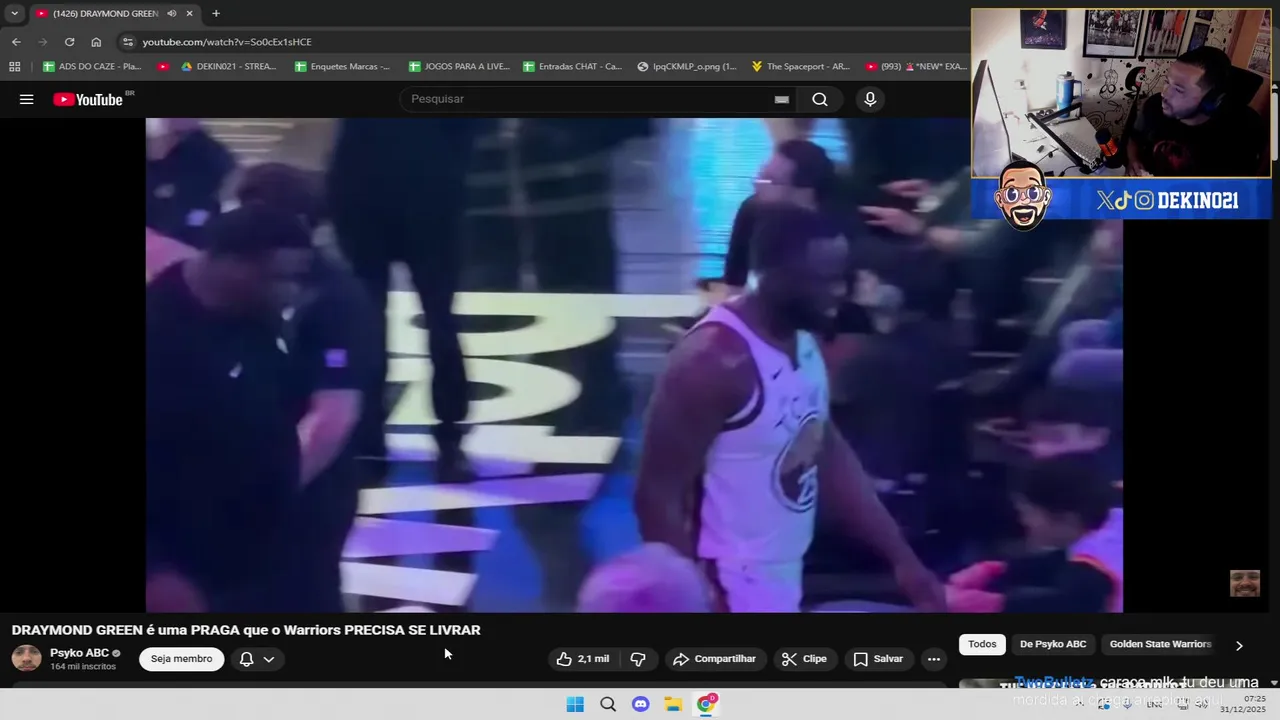The width and height of the screenshot is (1280, 720).
Task: Show more chips with right arrow
Action: tap(1239, 645)
